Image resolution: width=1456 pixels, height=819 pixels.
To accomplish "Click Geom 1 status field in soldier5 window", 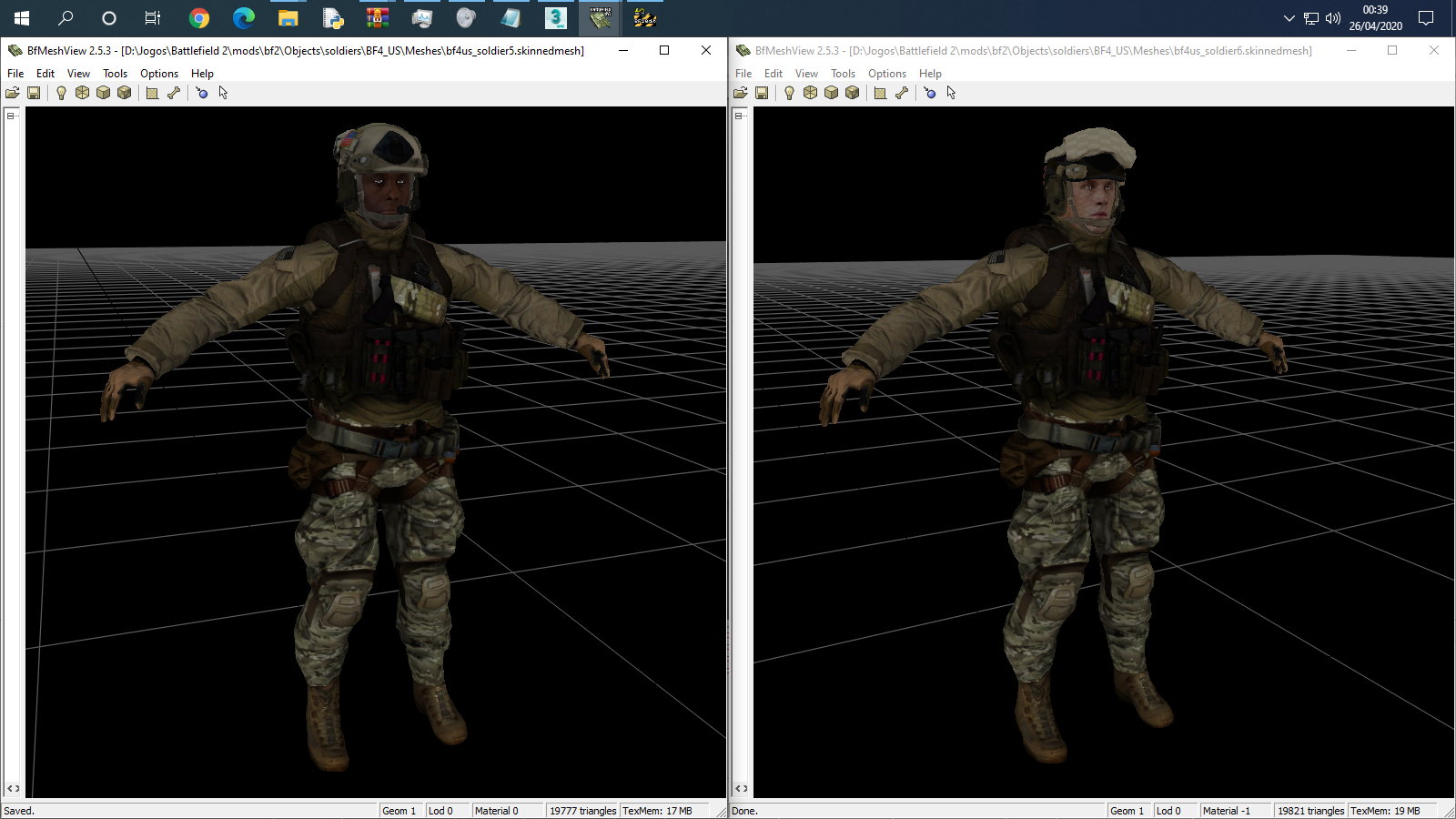I will 400,811.
